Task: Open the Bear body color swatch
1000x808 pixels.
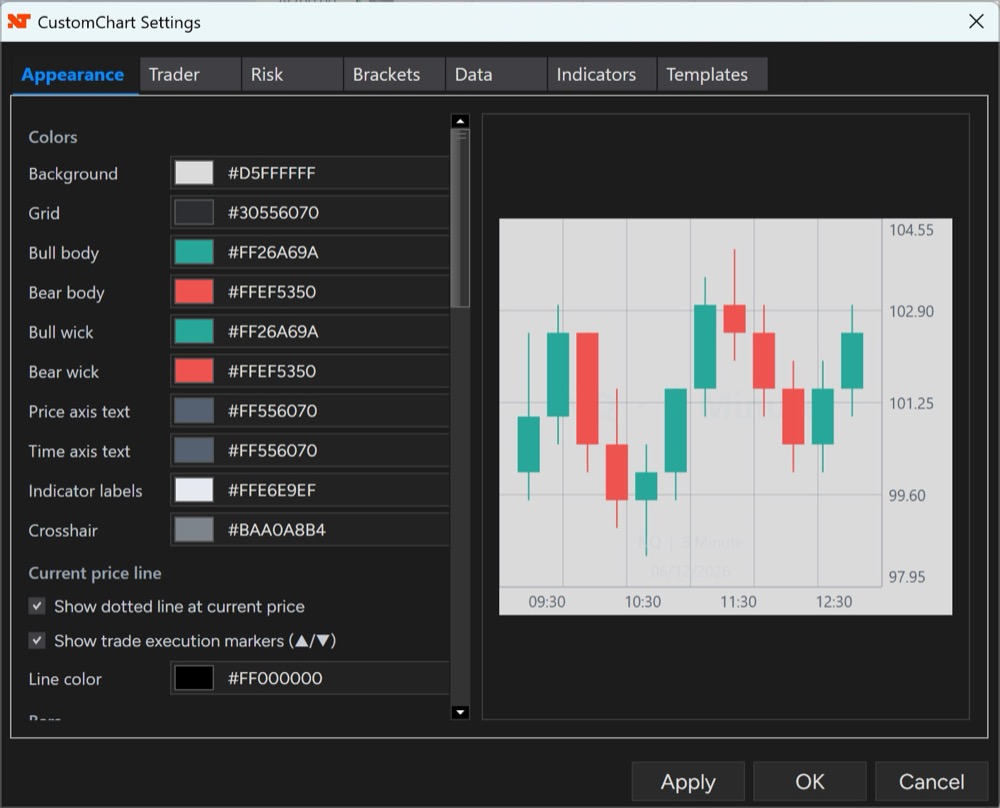Action: click(x=194, y=291)
